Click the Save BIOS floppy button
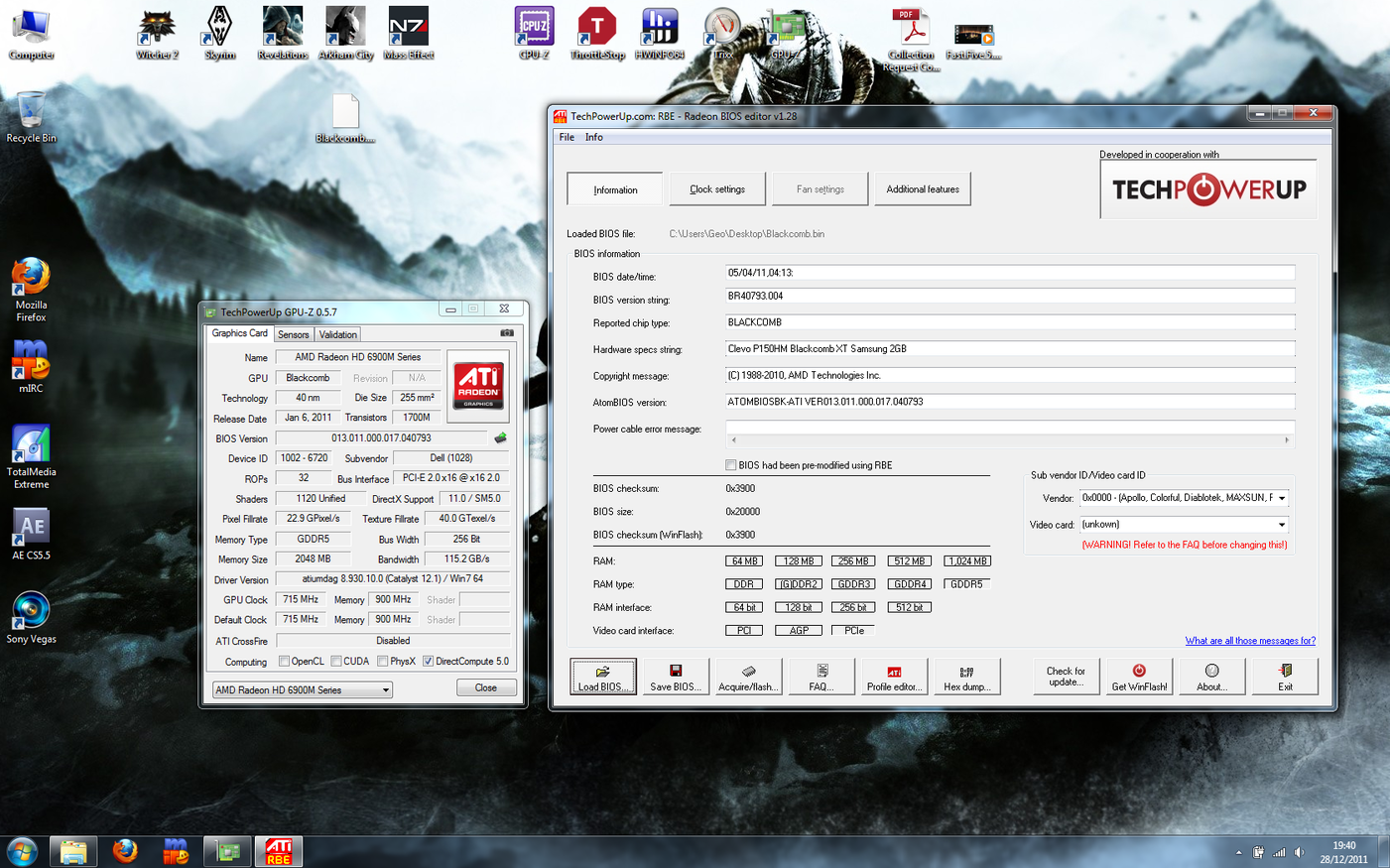The image size is (1390, 868). (x=676, y=677)
